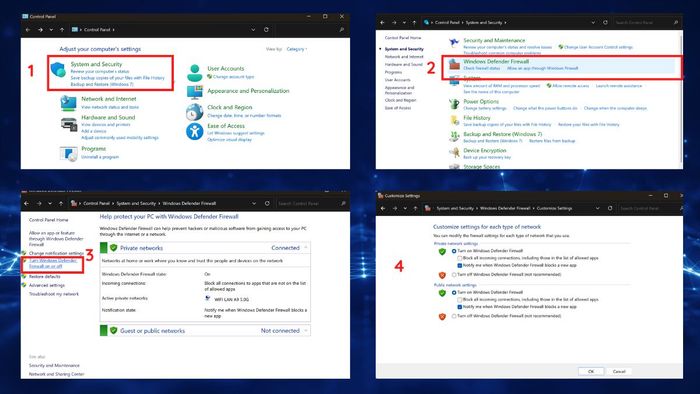Open Windows Defender Firewall heading link
Screen dimensions: 700x394
[x=496, y=62]
